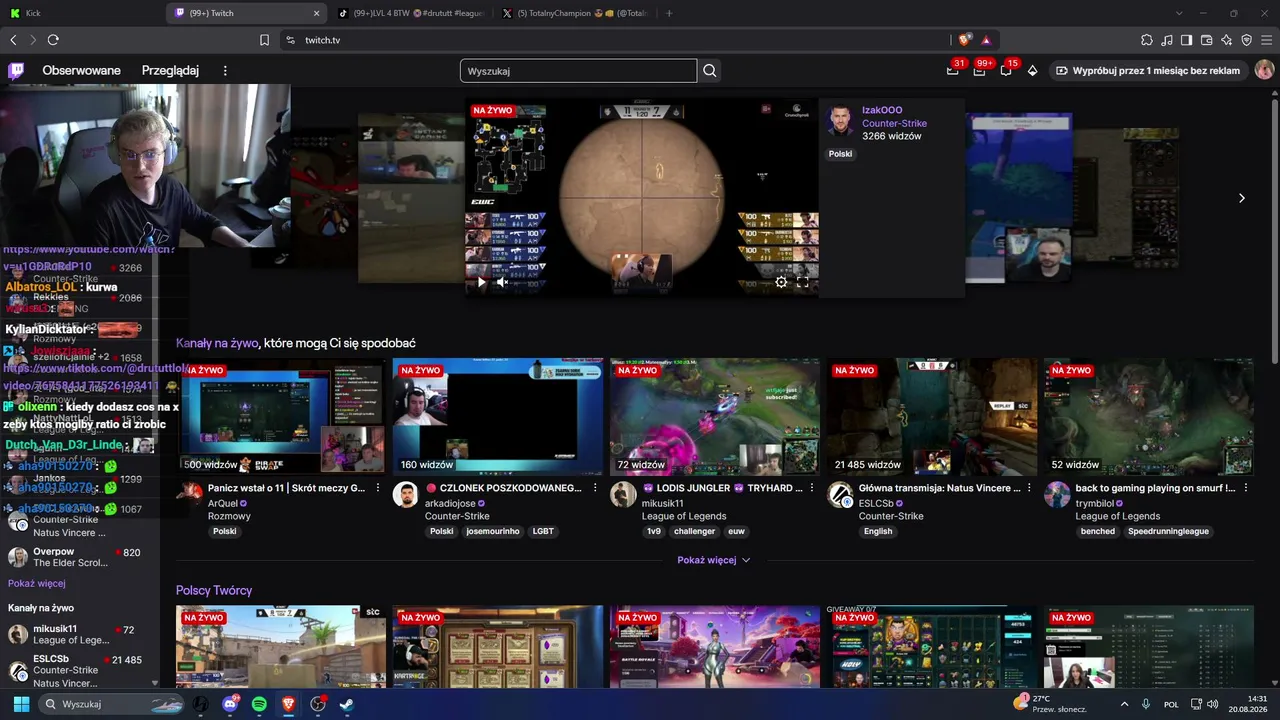The image size is (1280, 720).
Task: Open the browser hamburger menu
Action: coord(1267,40)
